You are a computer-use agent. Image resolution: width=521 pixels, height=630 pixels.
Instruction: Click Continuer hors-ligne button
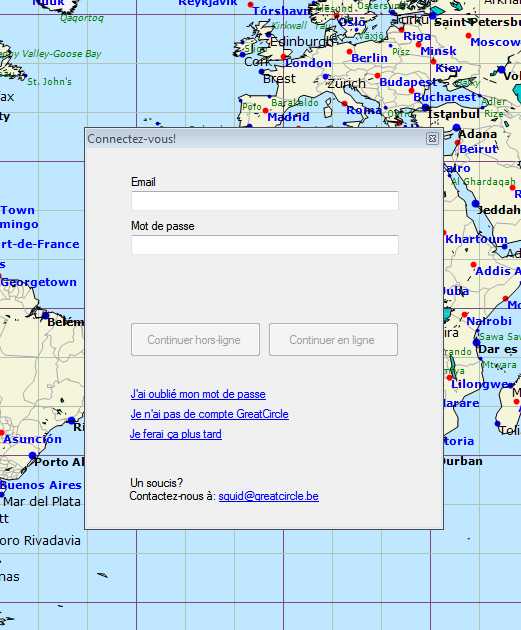pyautogui.click(x=195, y=340)
